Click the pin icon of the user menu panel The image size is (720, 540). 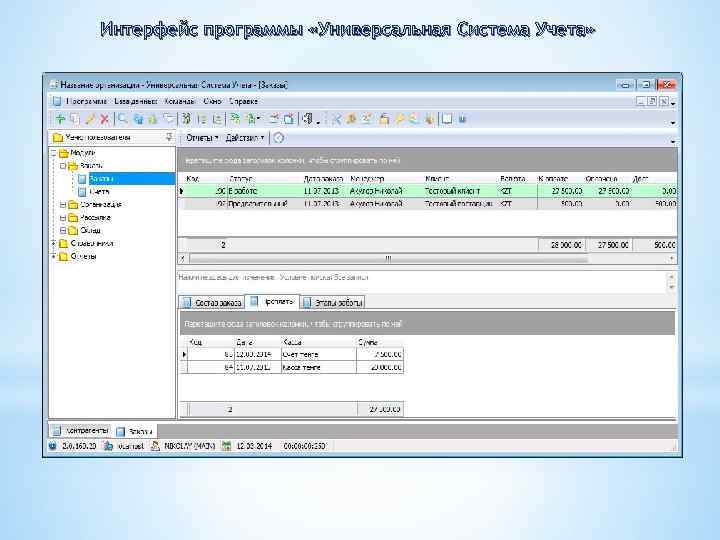[169, 137]
